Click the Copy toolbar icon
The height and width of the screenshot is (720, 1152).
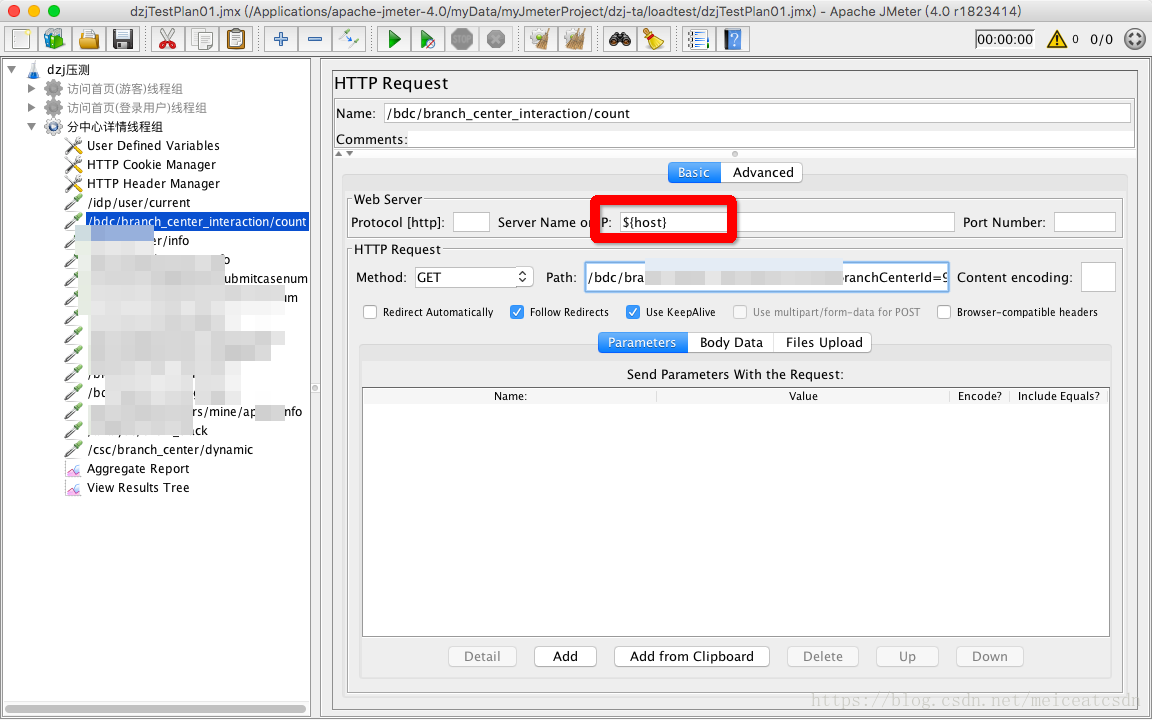(x=201, y=39)
